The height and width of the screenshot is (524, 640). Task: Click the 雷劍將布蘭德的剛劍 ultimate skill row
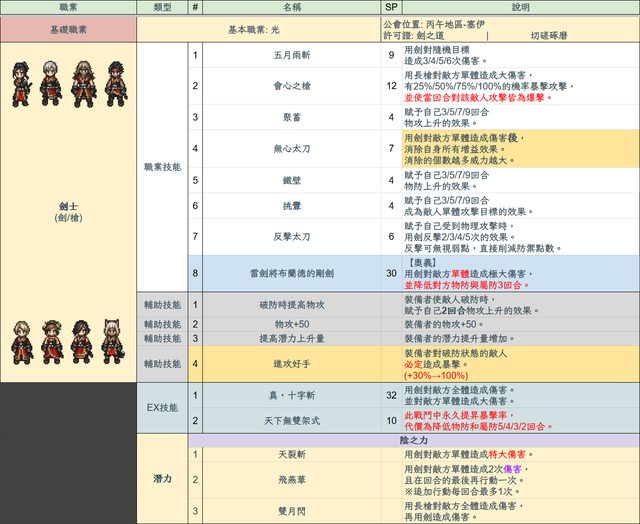pyautogui.click(x=291, y=273)
